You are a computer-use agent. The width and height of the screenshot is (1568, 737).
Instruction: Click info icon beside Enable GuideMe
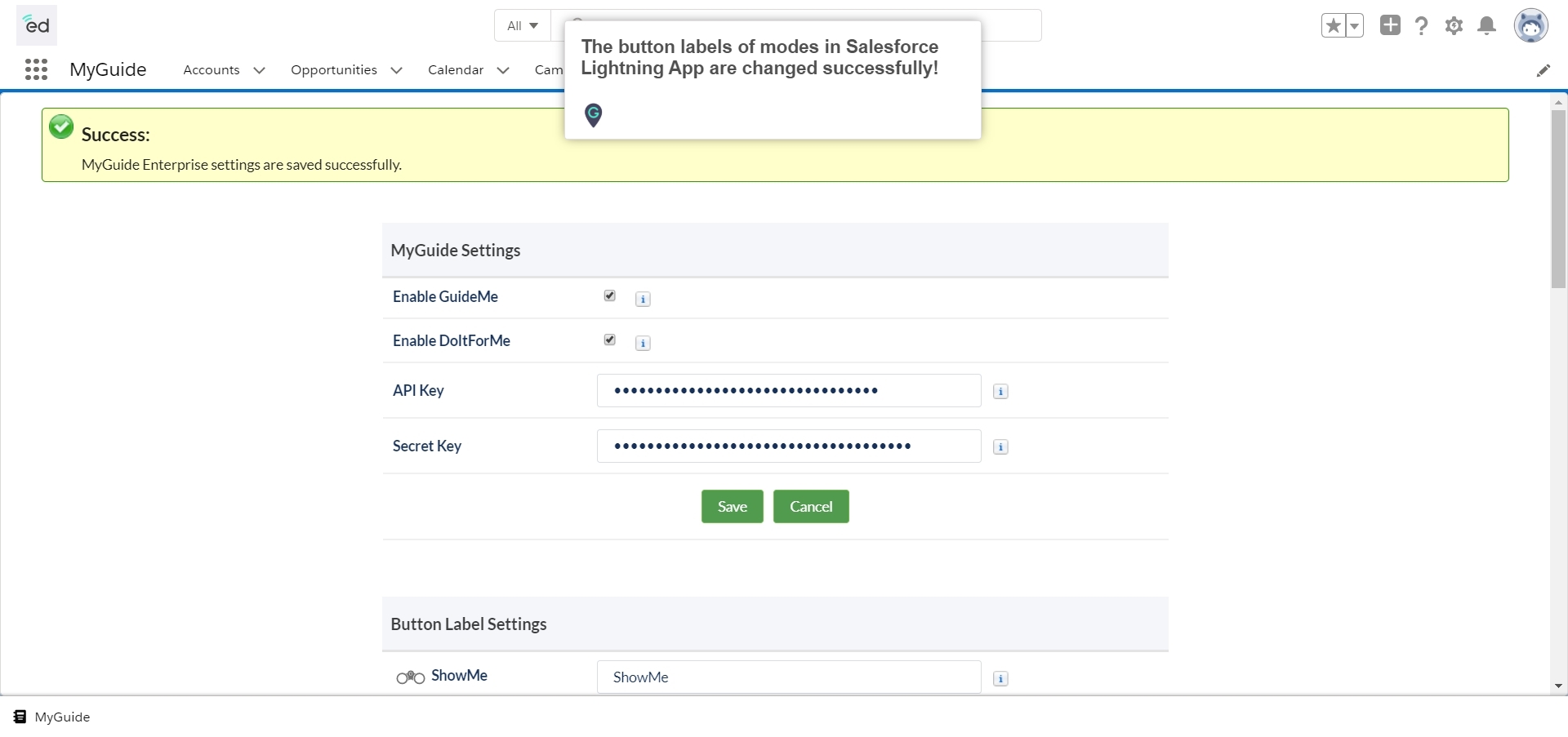[x=643, y=299]
